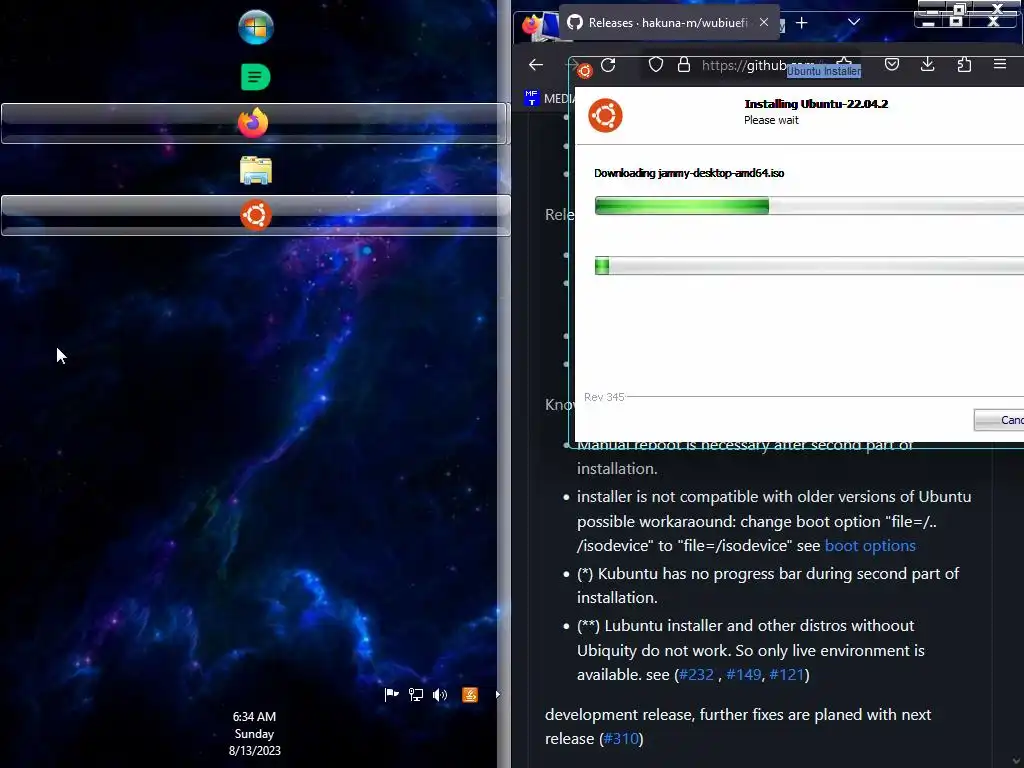Open the volume speaker tray icon
The width and height of the screenshot is (1024, 768).
click(440, 694)
